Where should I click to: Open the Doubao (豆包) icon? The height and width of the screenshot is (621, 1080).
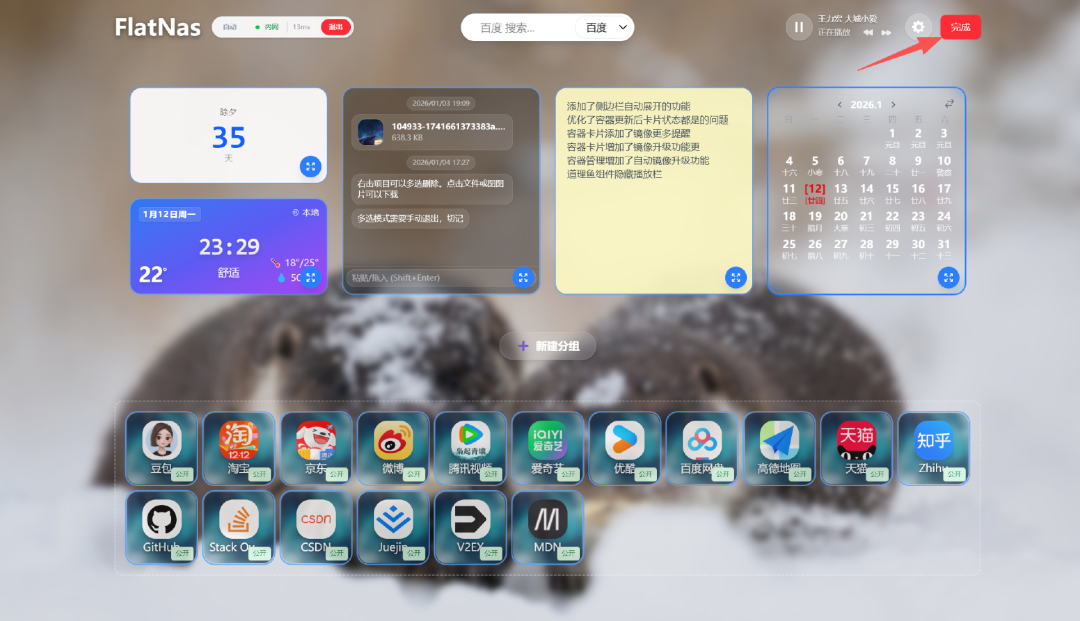[161, 448]
